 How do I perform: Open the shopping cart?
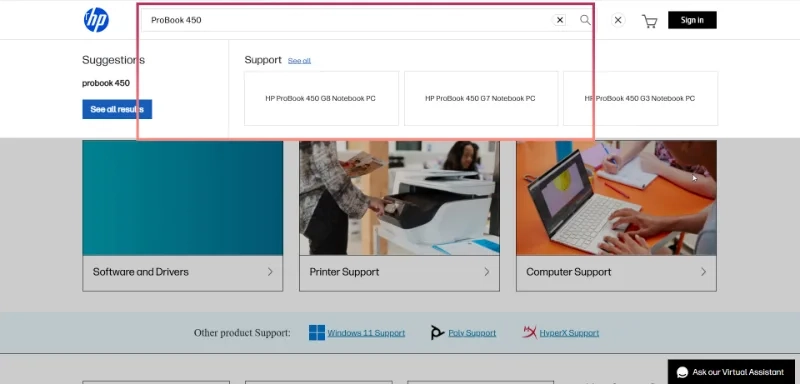[x=649, y=21]
